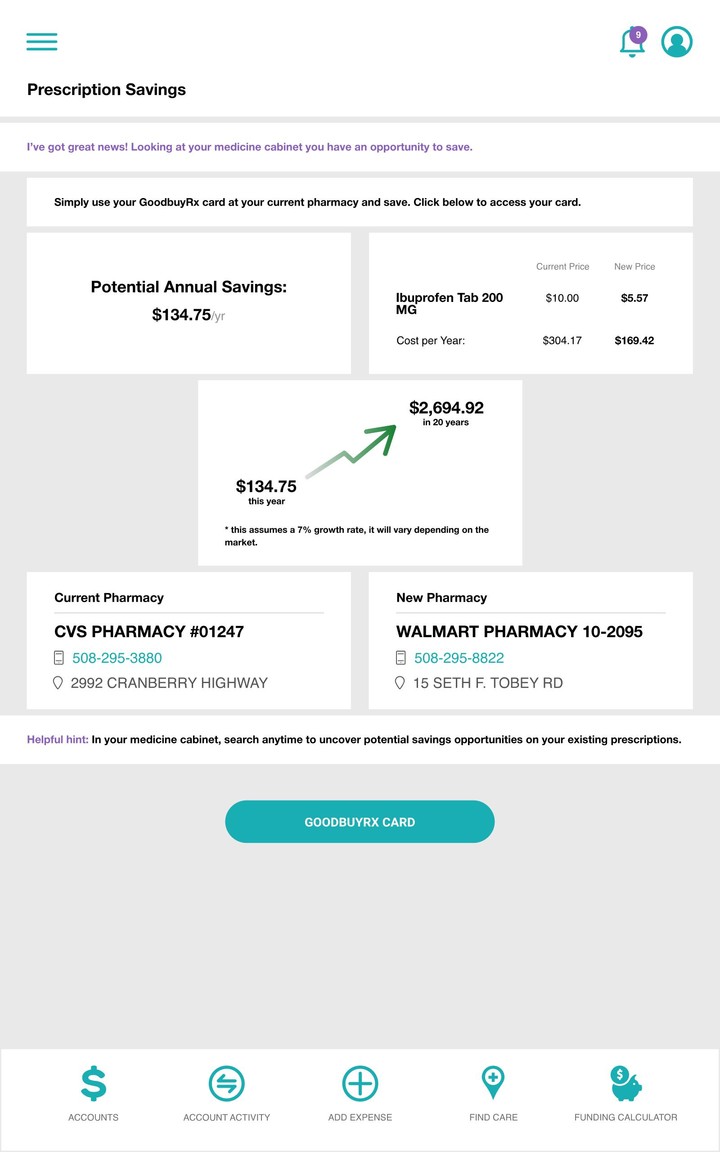This screenshot has width=720, height=1152.
Task: Switch to the Find Care tab label
Action: pos(493,1117)
